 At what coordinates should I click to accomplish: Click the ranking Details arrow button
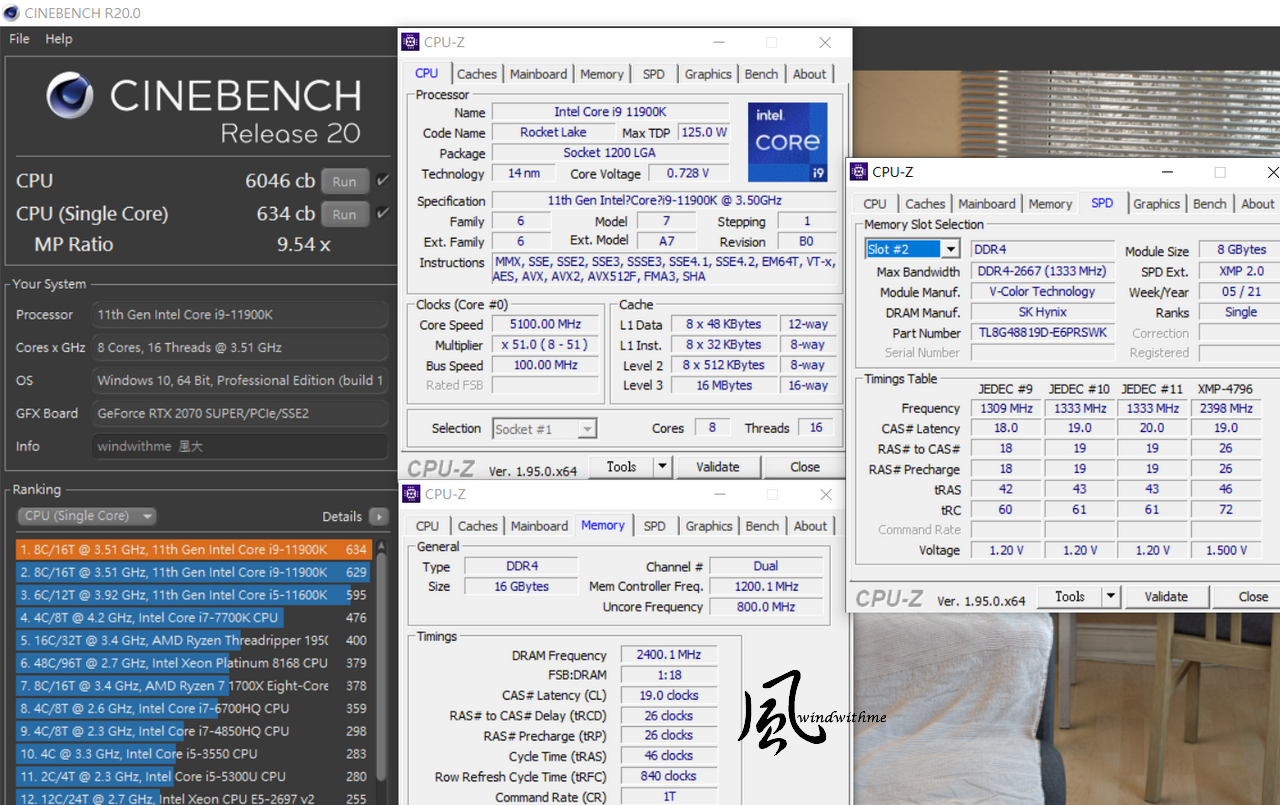point(378,517)
